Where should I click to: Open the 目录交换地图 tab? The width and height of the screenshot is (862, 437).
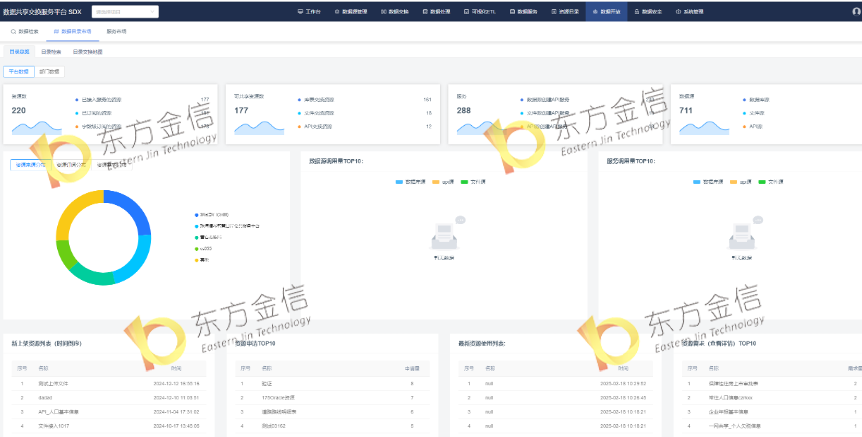click(x=87, y=52)
